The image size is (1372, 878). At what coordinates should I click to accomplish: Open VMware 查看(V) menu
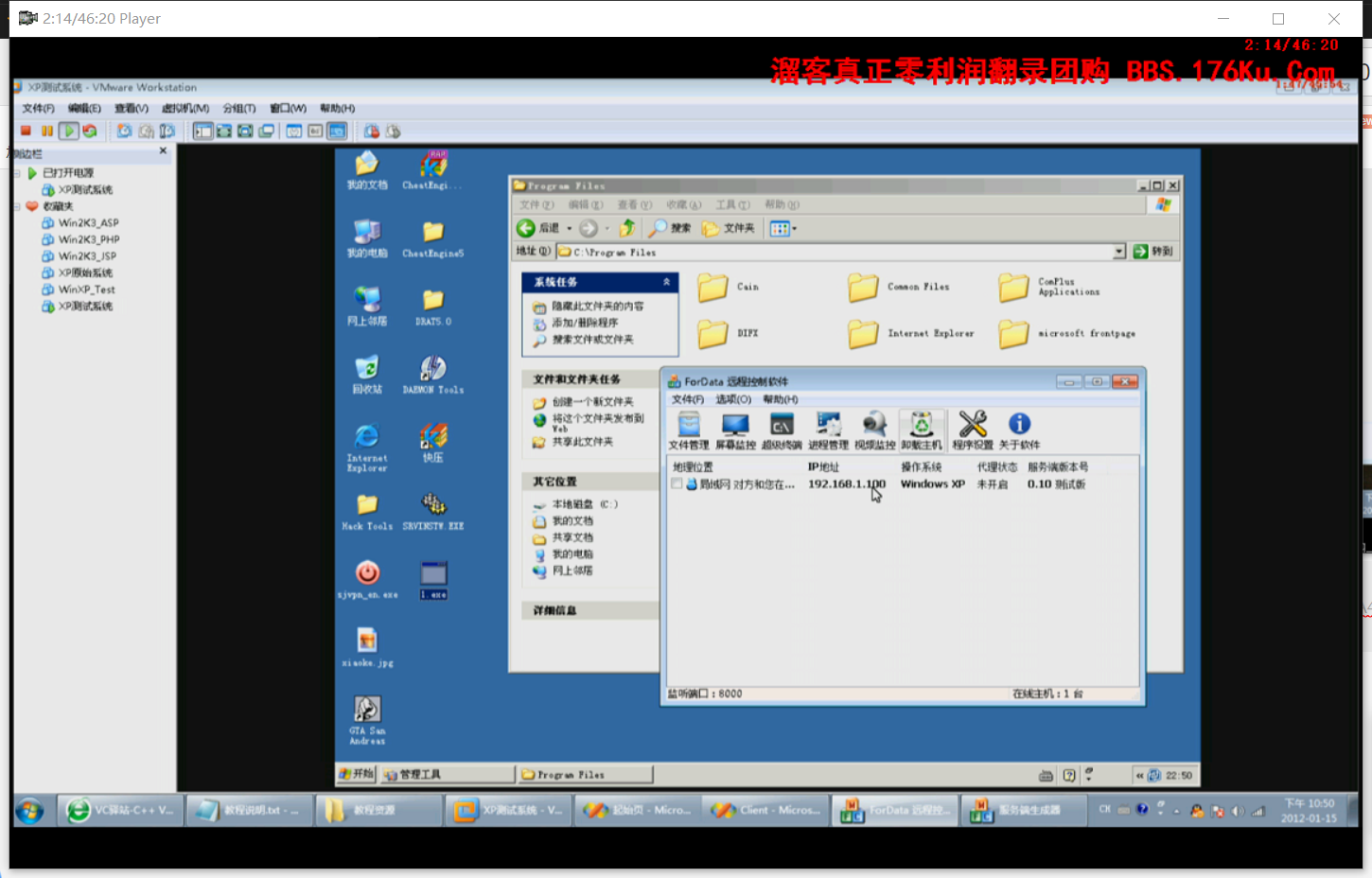coord(132,108)
